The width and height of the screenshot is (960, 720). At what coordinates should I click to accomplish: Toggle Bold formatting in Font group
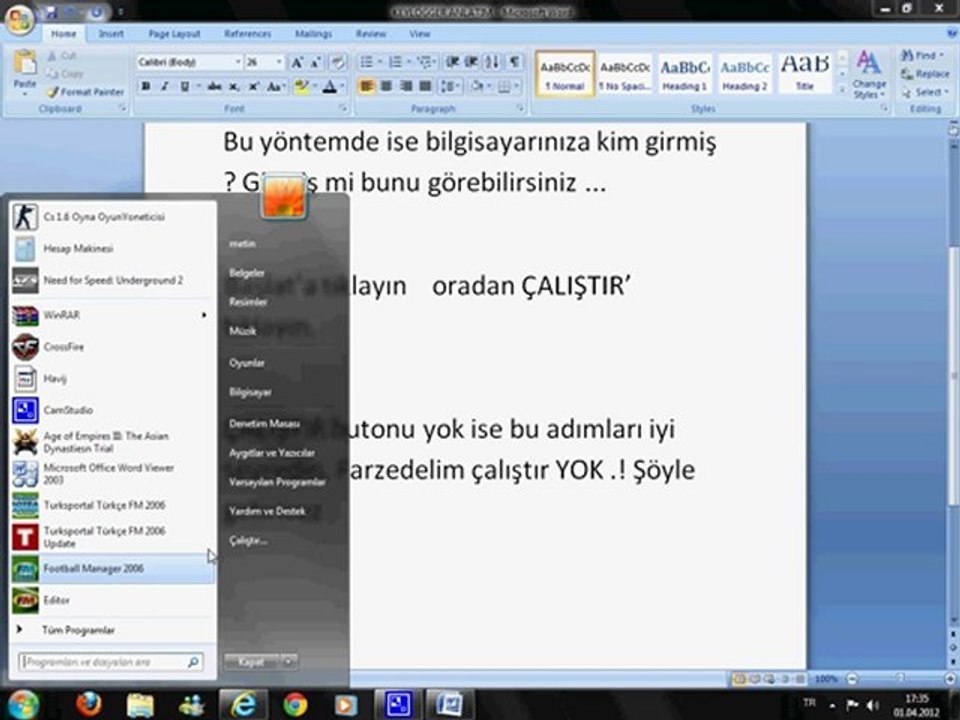pos(146,87)
